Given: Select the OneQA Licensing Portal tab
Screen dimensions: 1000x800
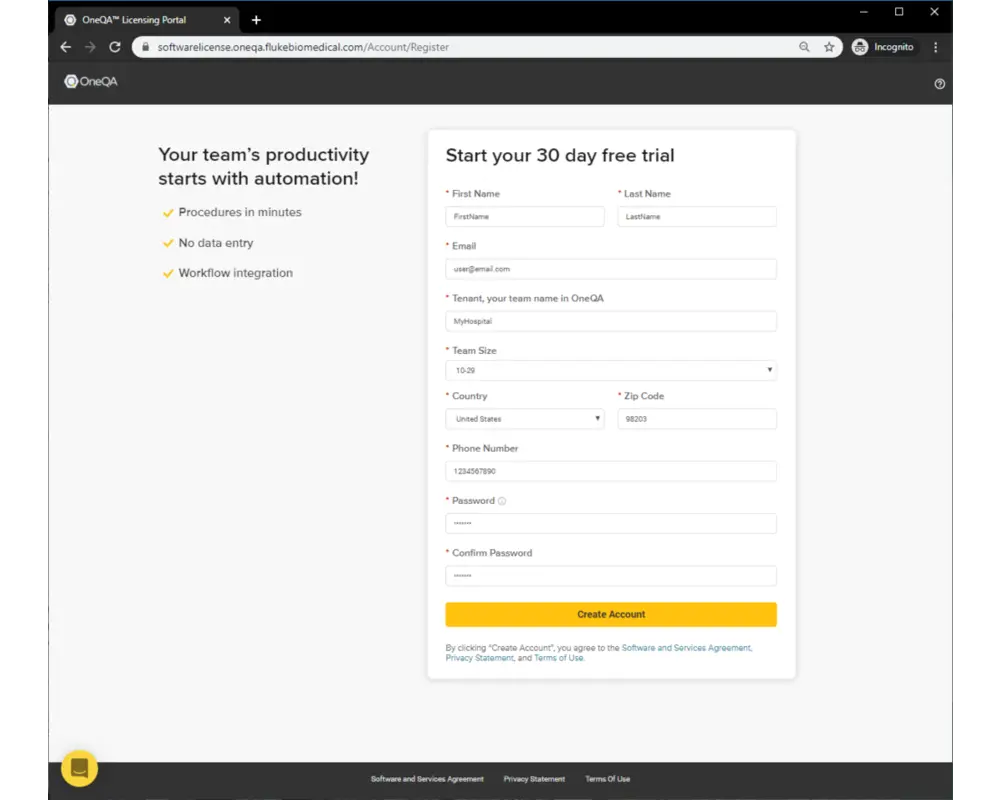Looking at the screenshot, I should pos(140,20).
